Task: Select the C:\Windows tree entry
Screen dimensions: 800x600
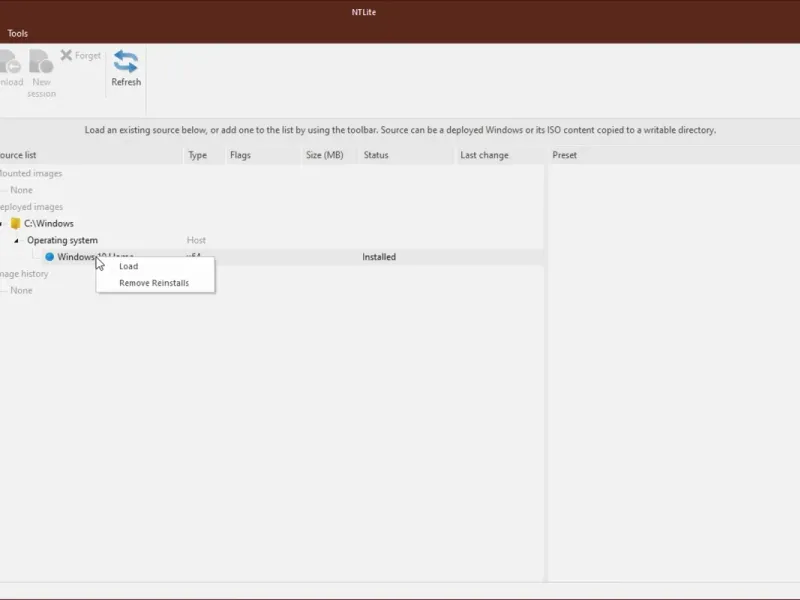Action: [x=49, y=223]
